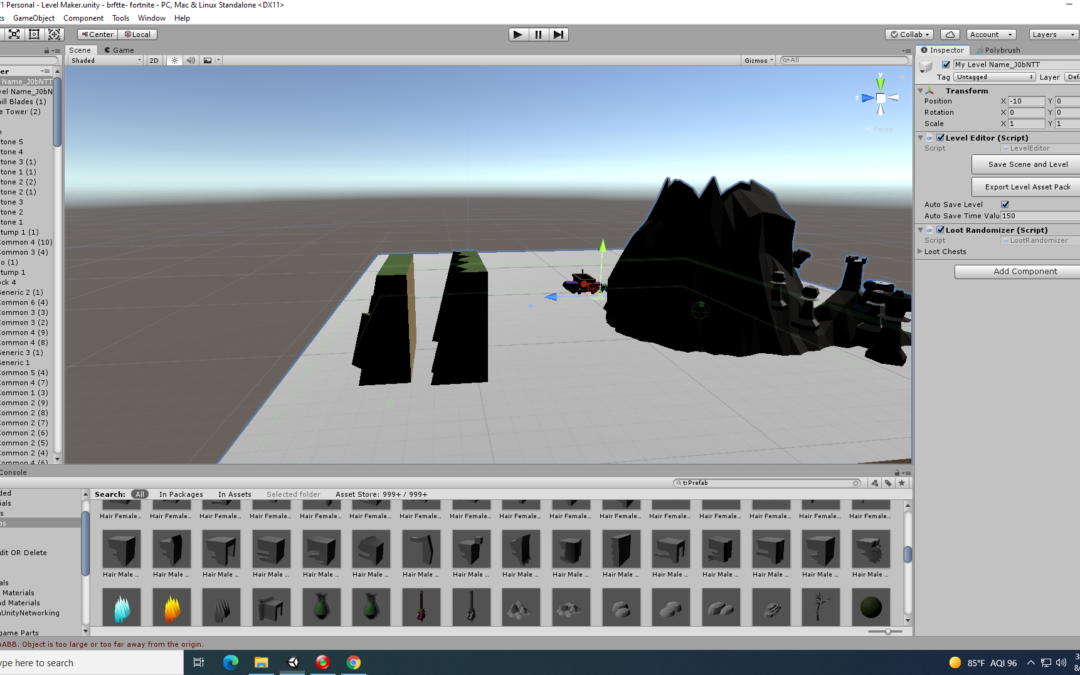Collapse the Level Editor component foldout
1080x675 pixels.
tap(921, 138)
